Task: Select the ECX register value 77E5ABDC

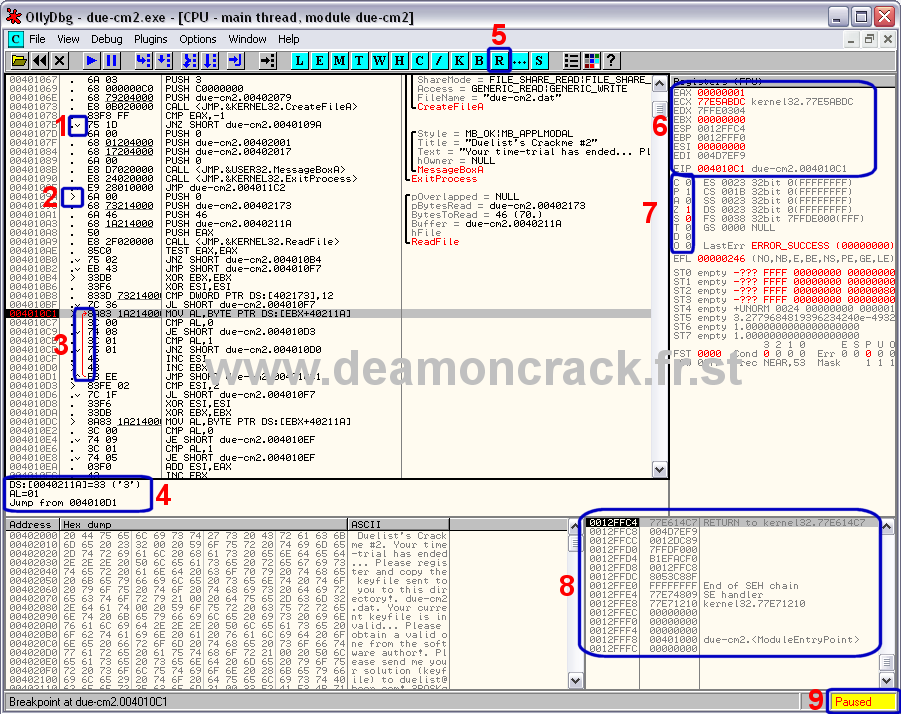Action: click(721, 102)
